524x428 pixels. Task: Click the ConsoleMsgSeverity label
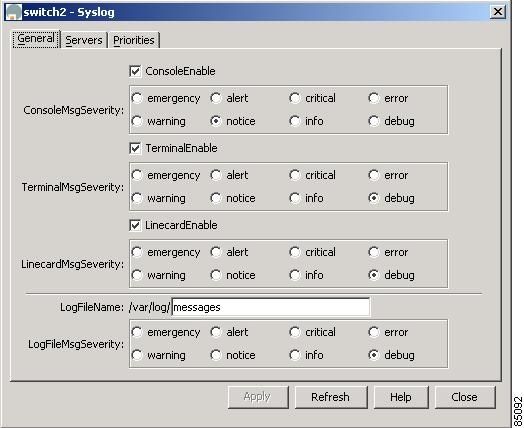[x=74, y=110]
